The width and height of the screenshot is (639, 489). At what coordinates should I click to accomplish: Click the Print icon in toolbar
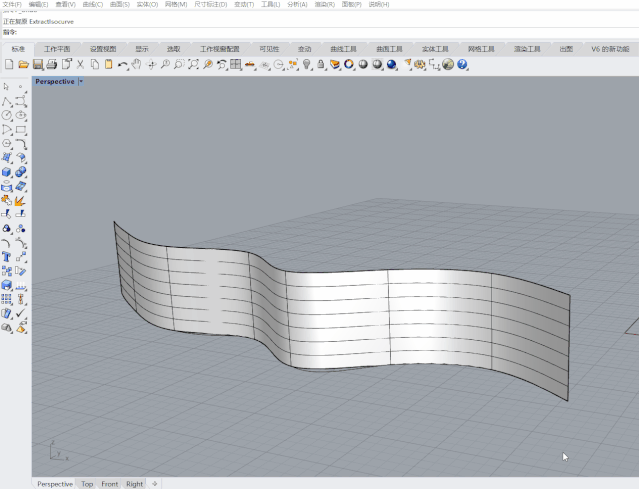click(x=51, y=64)
